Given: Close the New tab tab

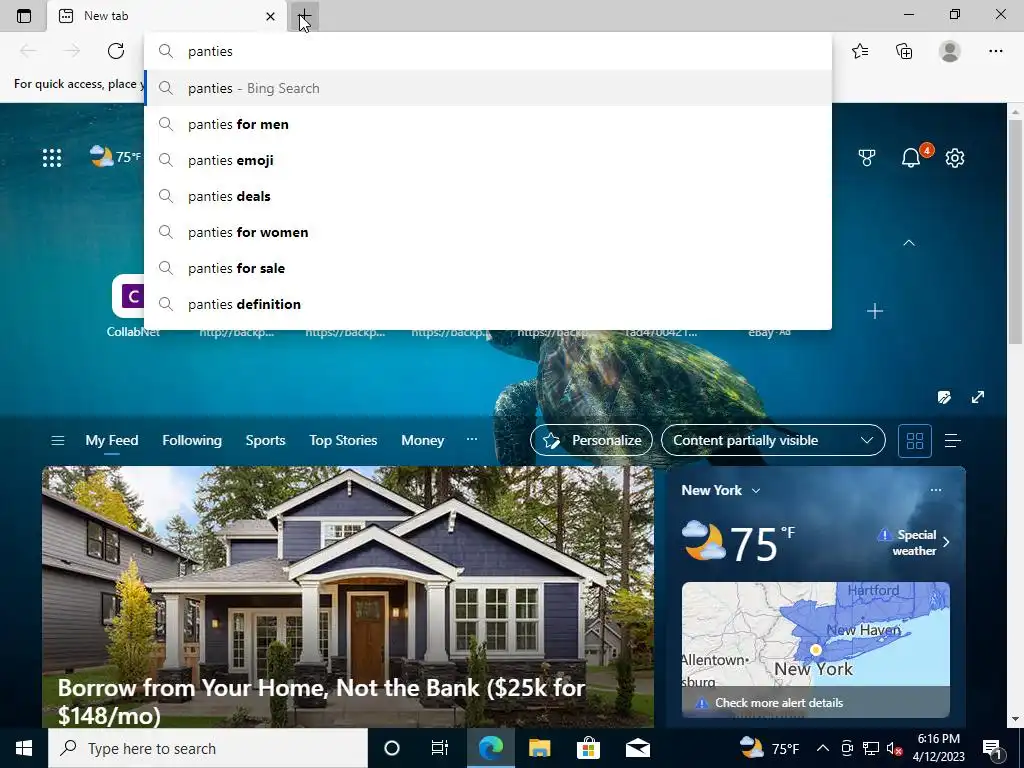Looking at the screenshot, I should pyautogui.click(x=270, y=16).
